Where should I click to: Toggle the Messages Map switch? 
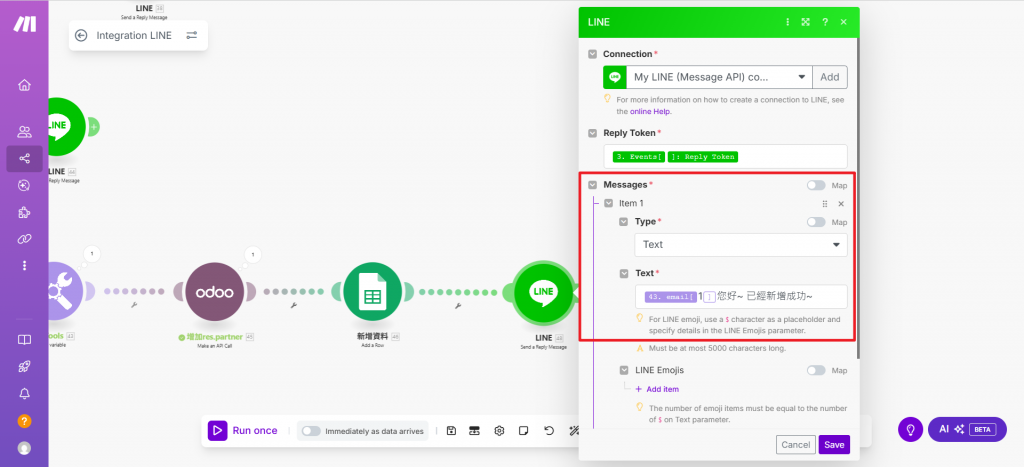tap(816, 185)
